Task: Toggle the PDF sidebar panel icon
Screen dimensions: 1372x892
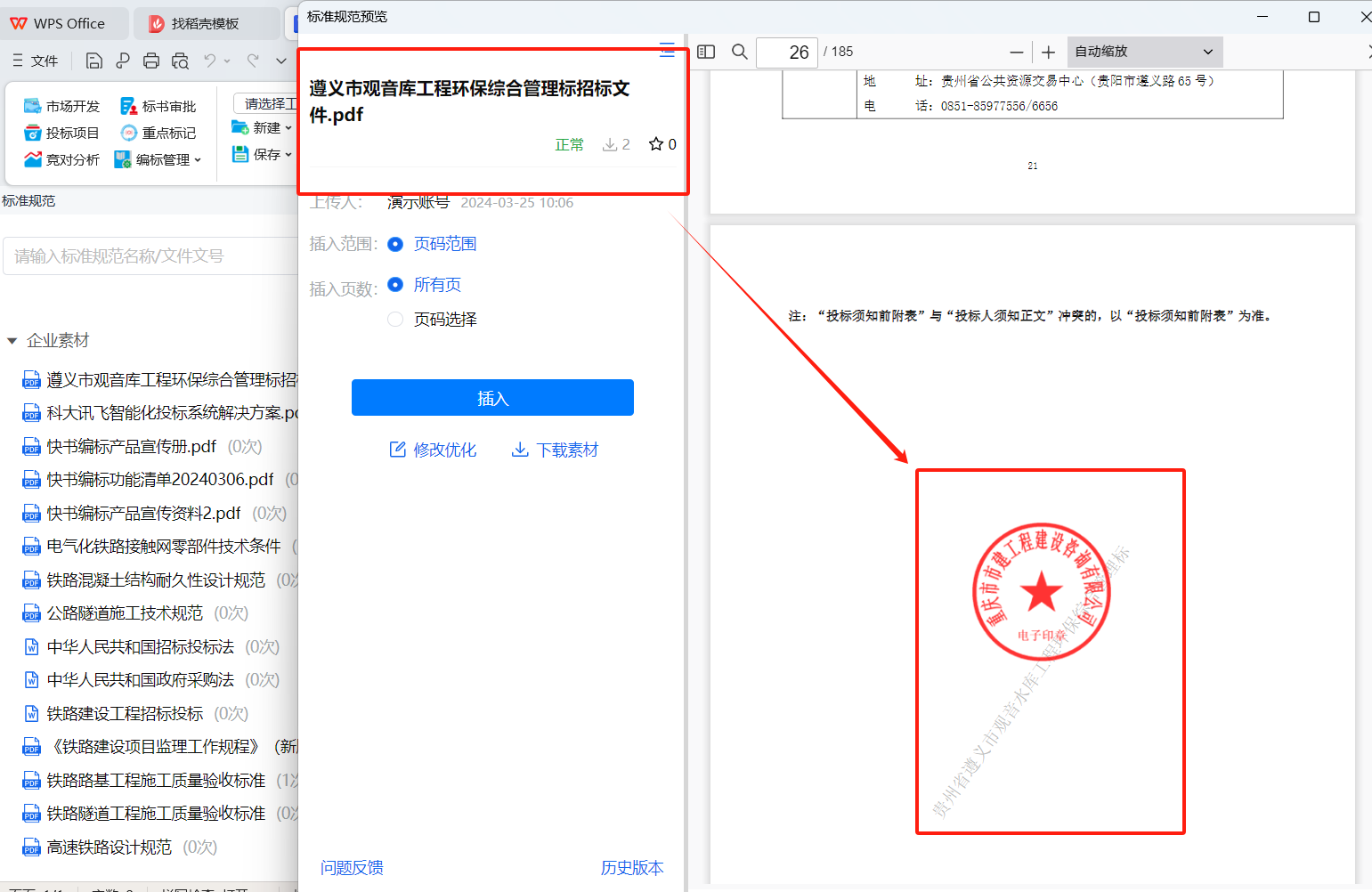Action: [x=706, y=52]
